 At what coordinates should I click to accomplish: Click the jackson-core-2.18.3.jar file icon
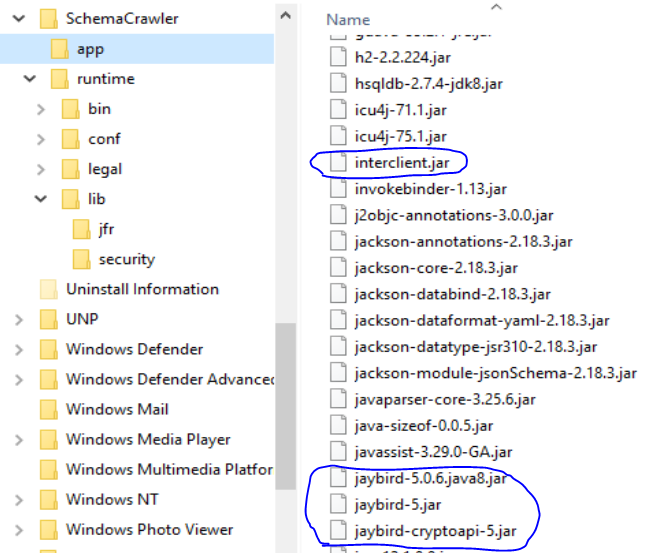coord(338,267)
